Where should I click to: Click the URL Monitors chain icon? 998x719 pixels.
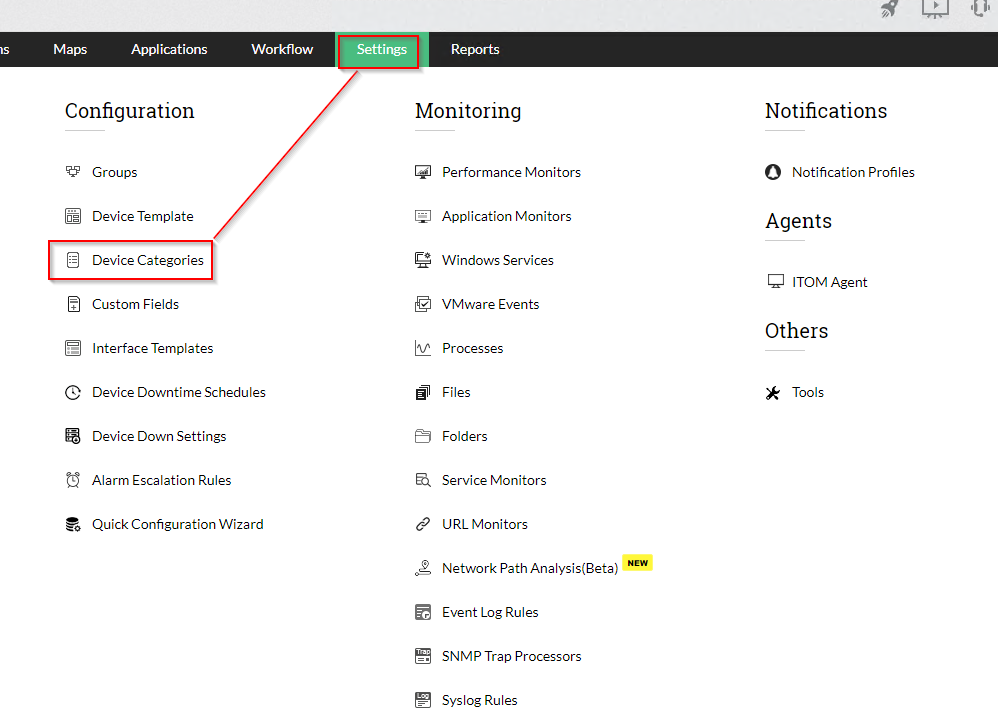tap(423, 524)
